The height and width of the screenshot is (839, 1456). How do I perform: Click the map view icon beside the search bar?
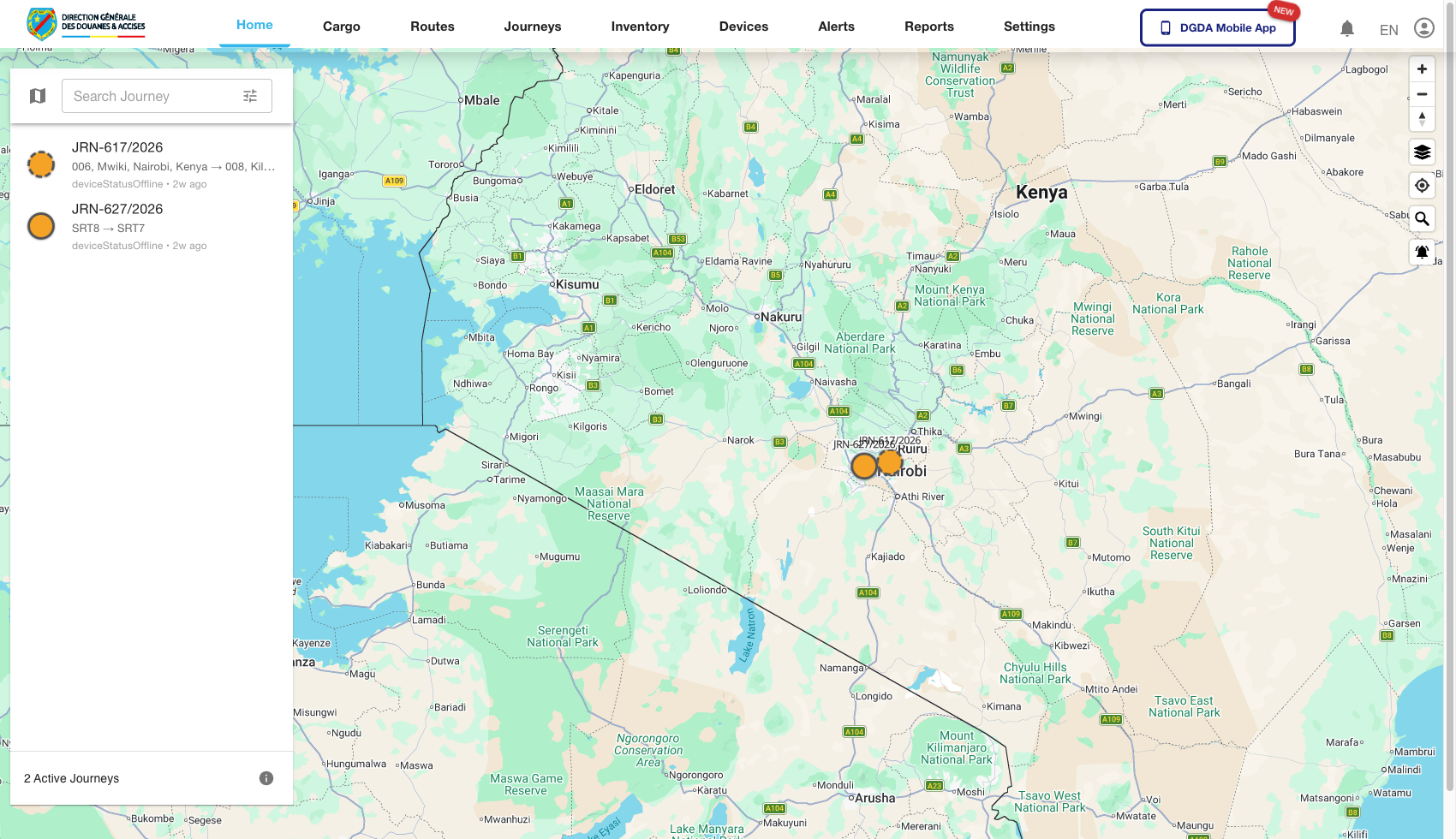[x=38, y=95]
